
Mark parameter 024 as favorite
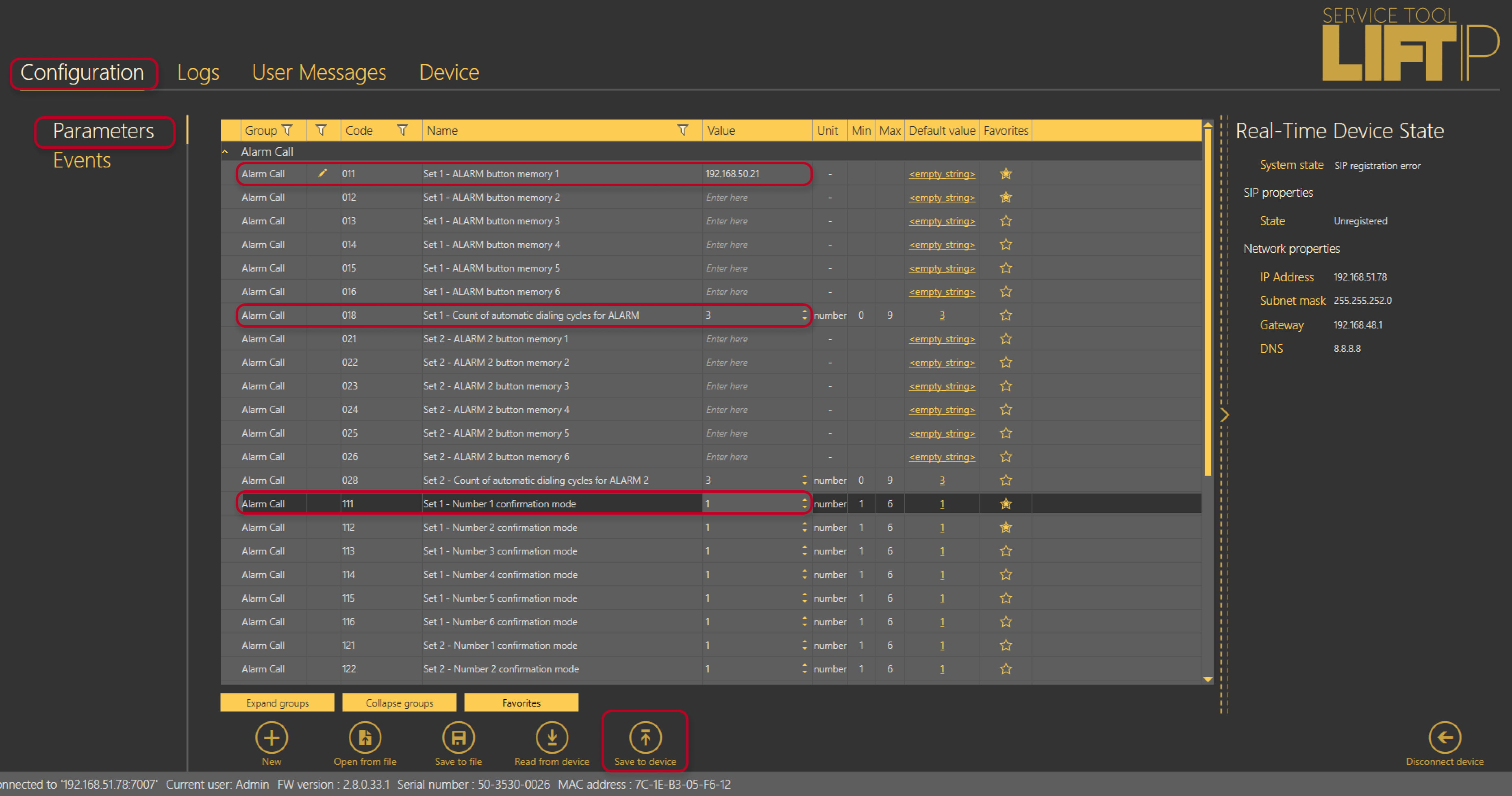1006,409
